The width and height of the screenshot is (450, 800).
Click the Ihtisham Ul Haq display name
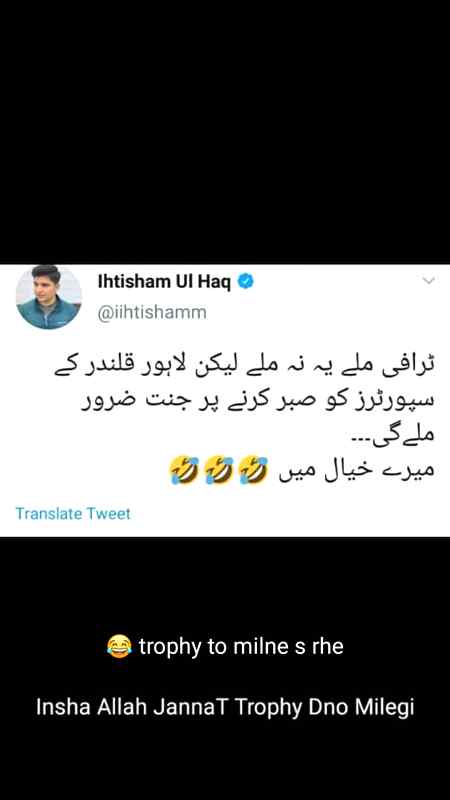(164, 281)
